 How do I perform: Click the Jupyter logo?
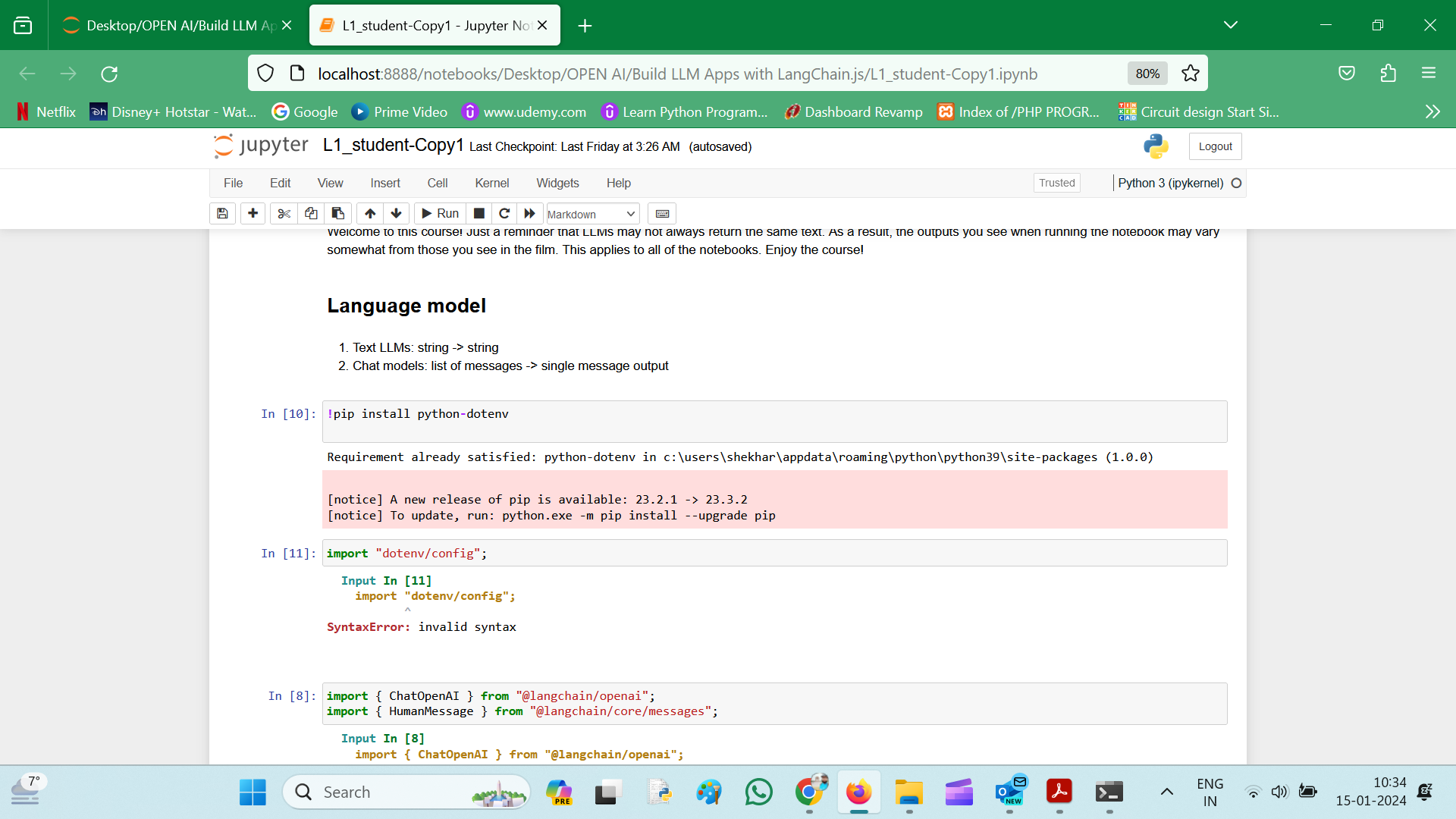(261, 146)
